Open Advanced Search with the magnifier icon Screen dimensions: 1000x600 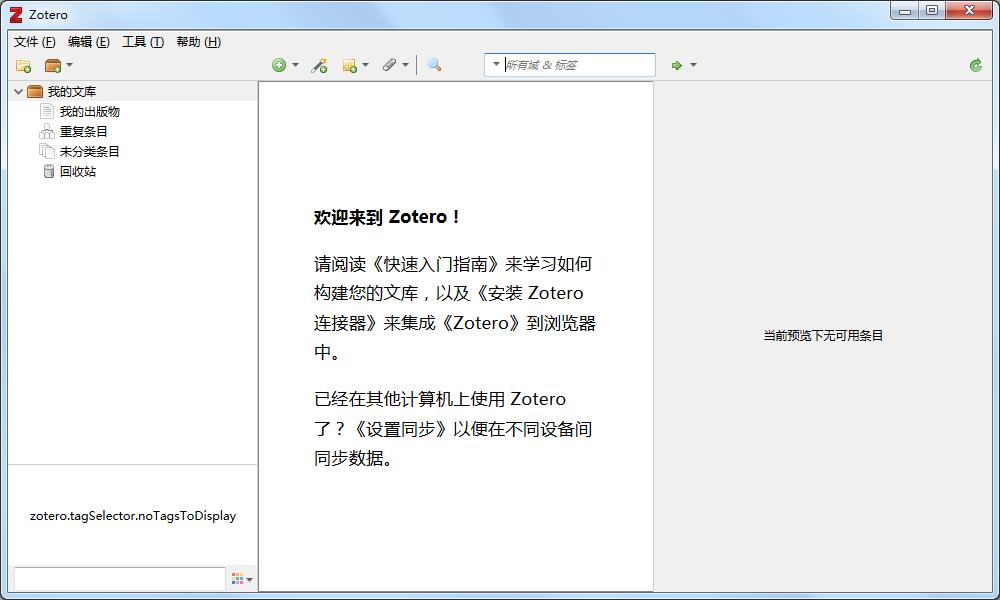click(433, 64)
